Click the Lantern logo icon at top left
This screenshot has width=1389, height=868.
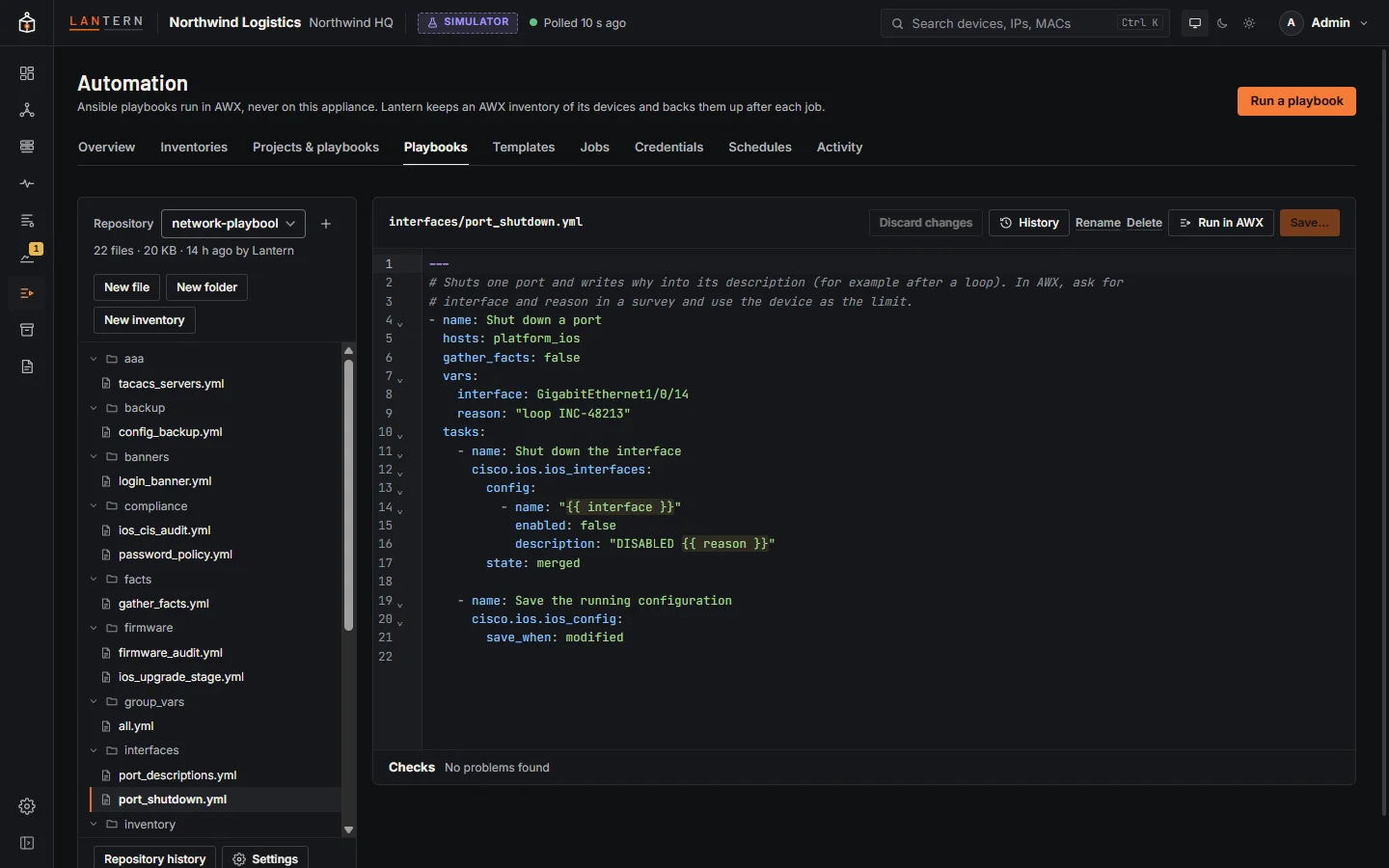point(27,23)
